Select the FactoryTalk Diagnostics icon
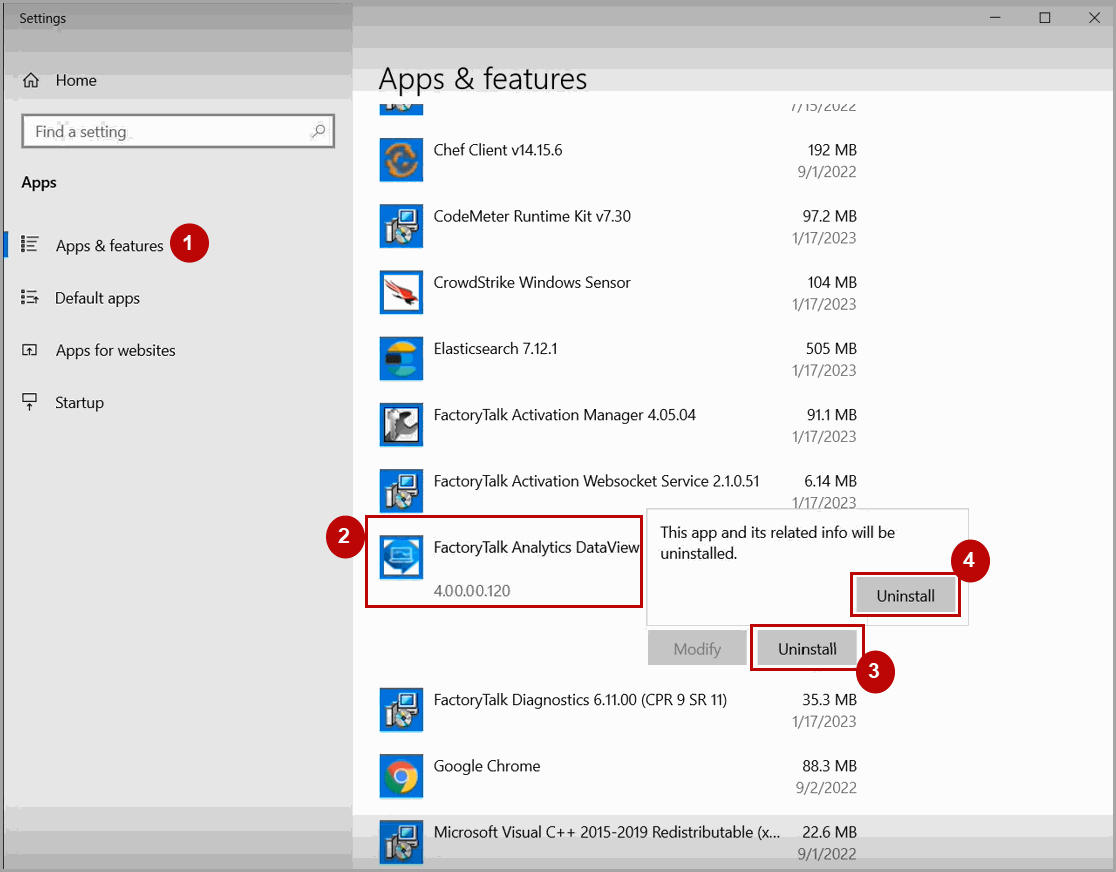 (x=401, y=710)
